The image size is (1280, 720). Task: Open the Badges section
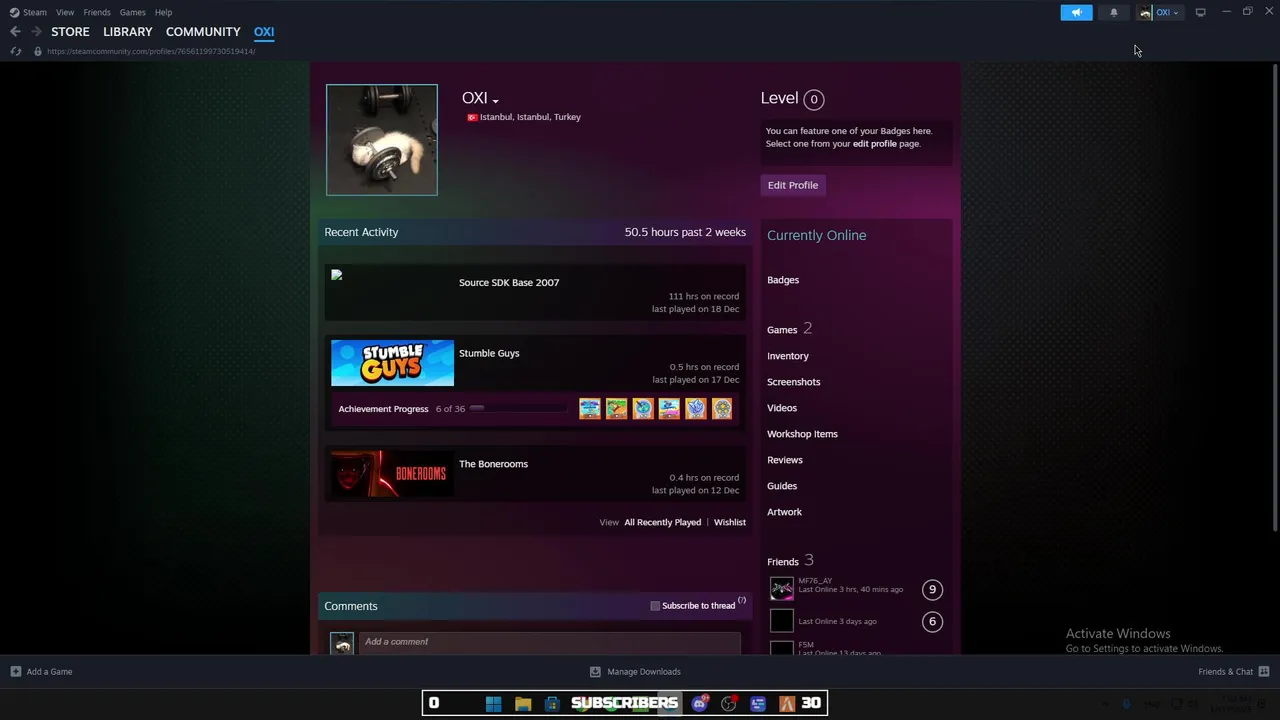point(783,280)
